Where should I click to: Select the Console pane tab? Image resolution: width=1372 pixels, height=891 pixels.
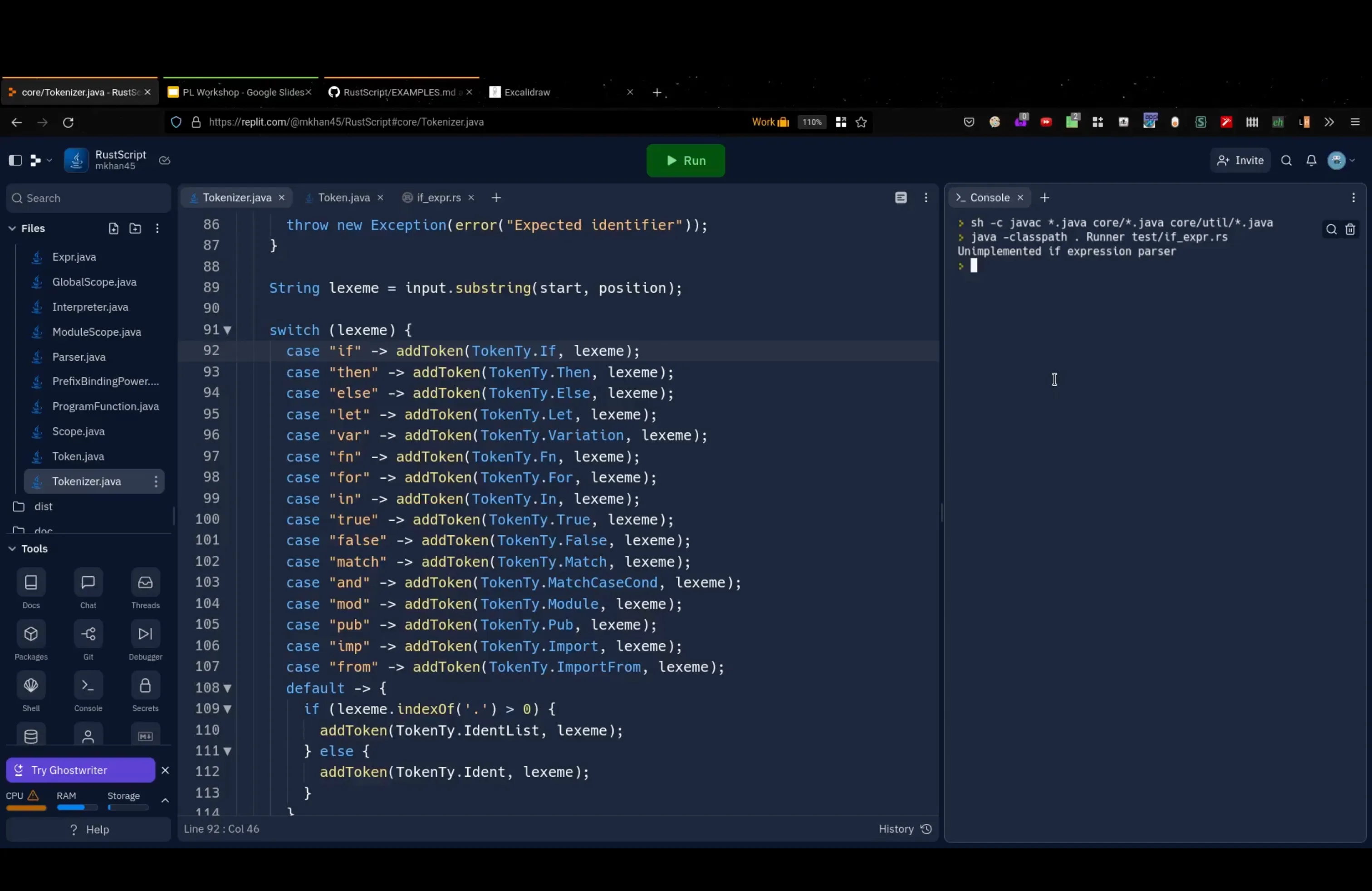point(989,198)
